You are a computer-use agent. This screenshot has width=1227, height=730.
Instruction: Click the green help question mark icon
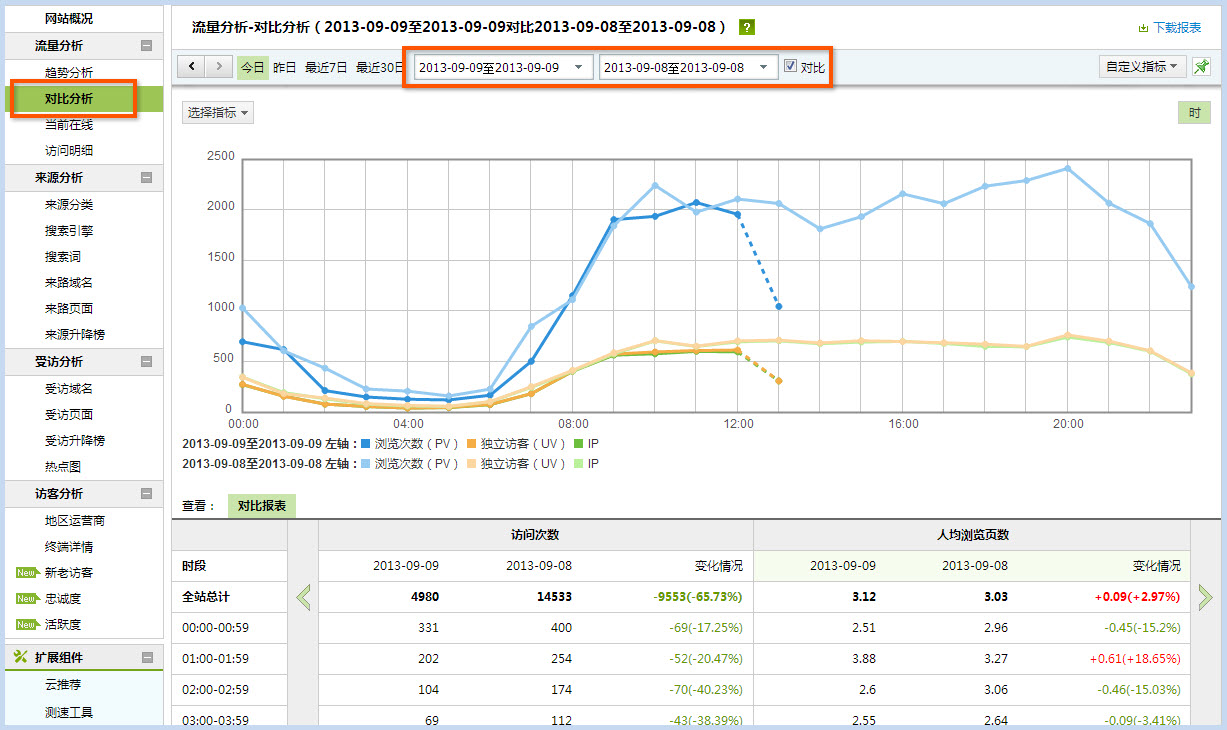(747, 27)
